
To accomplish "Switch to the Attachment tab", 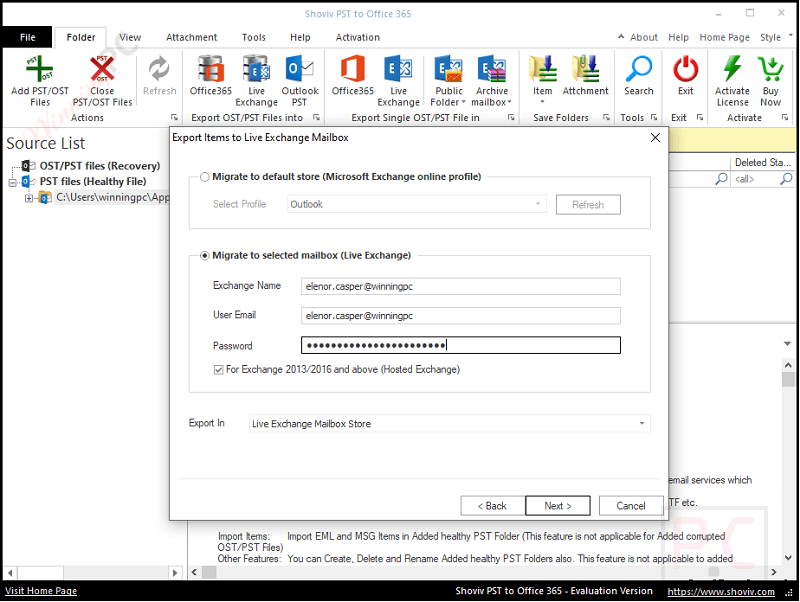I will [x=191, y=37].
